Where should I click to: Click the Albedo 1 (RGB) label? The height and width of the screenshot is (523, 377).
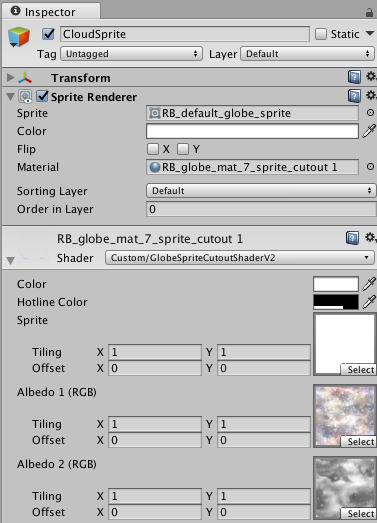57,392
